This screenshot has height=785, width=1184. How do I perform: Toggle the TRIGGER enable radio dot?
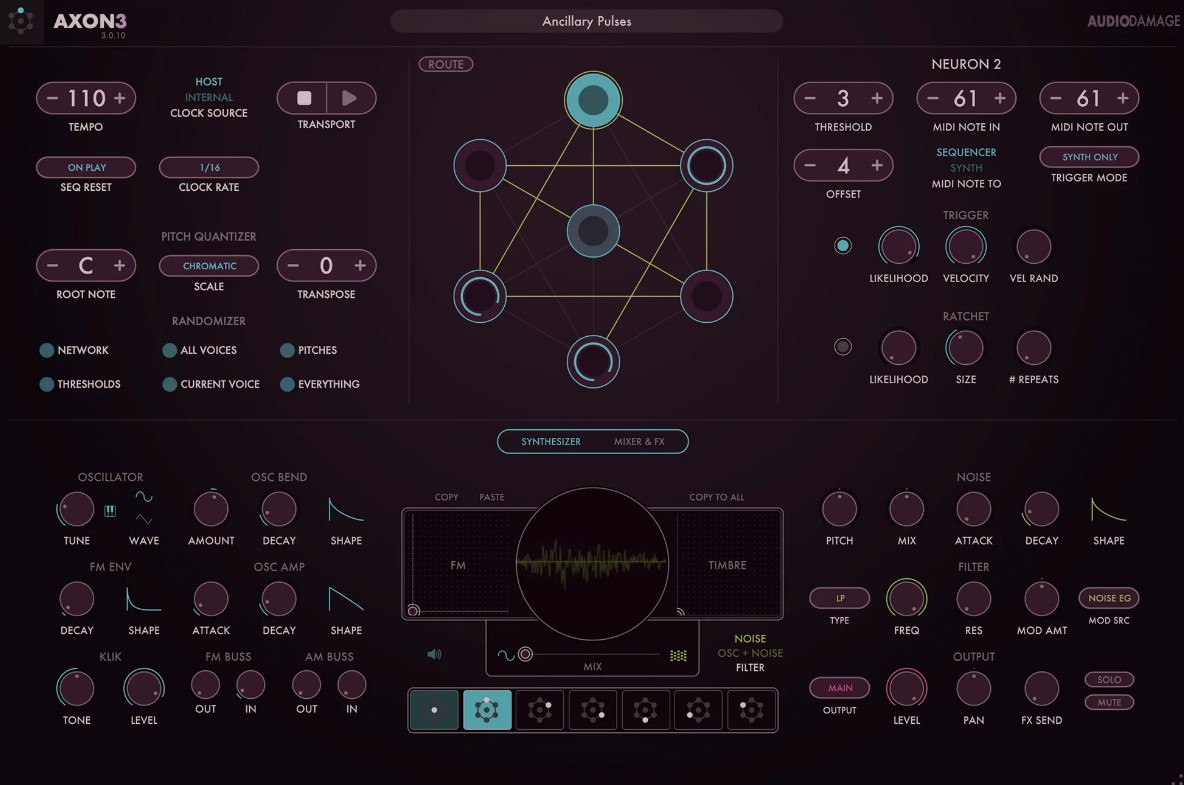pos(843,245)
